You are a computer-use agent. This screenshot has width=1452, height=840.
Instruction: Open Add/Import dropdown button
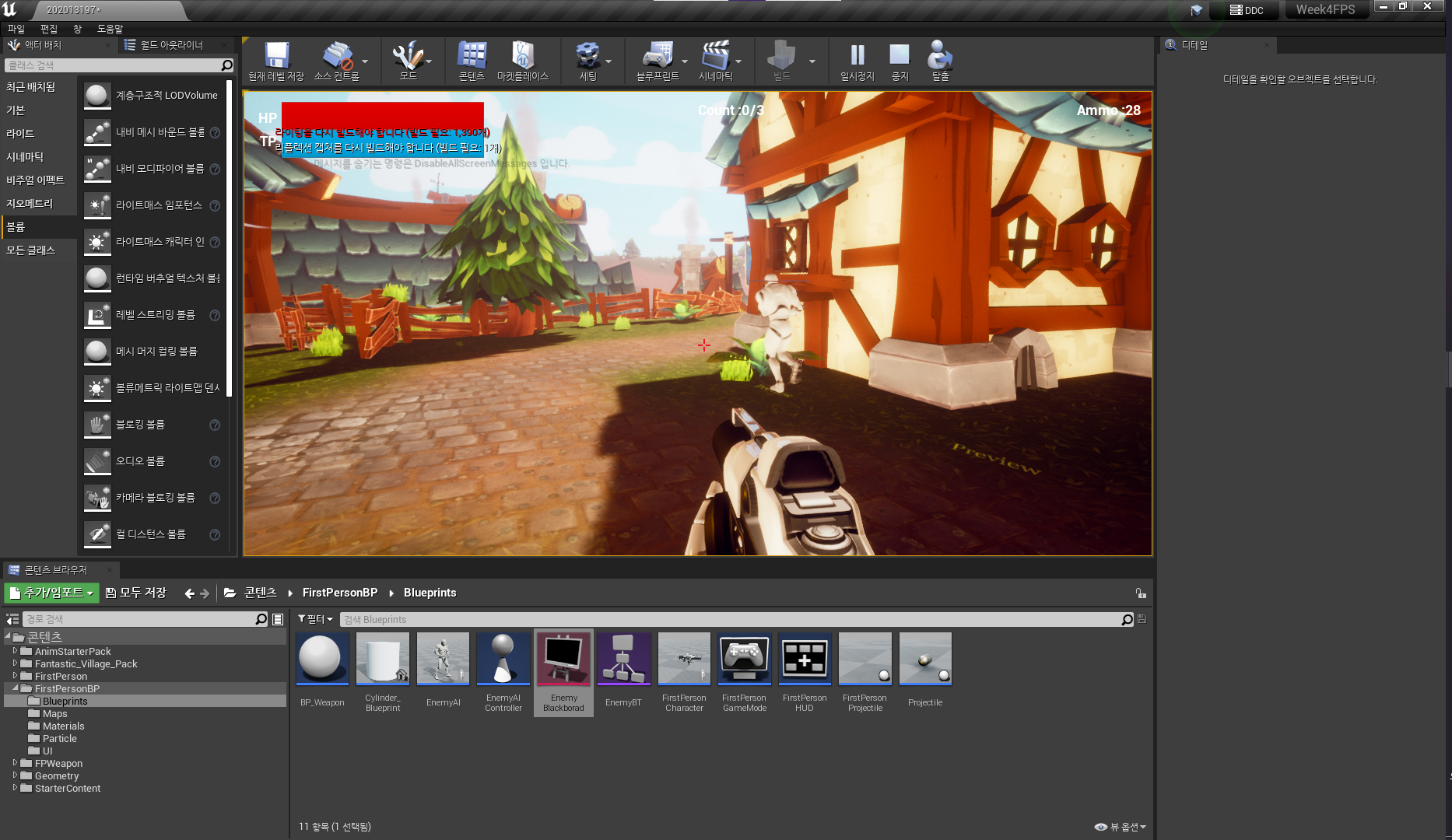click(52, 593)
